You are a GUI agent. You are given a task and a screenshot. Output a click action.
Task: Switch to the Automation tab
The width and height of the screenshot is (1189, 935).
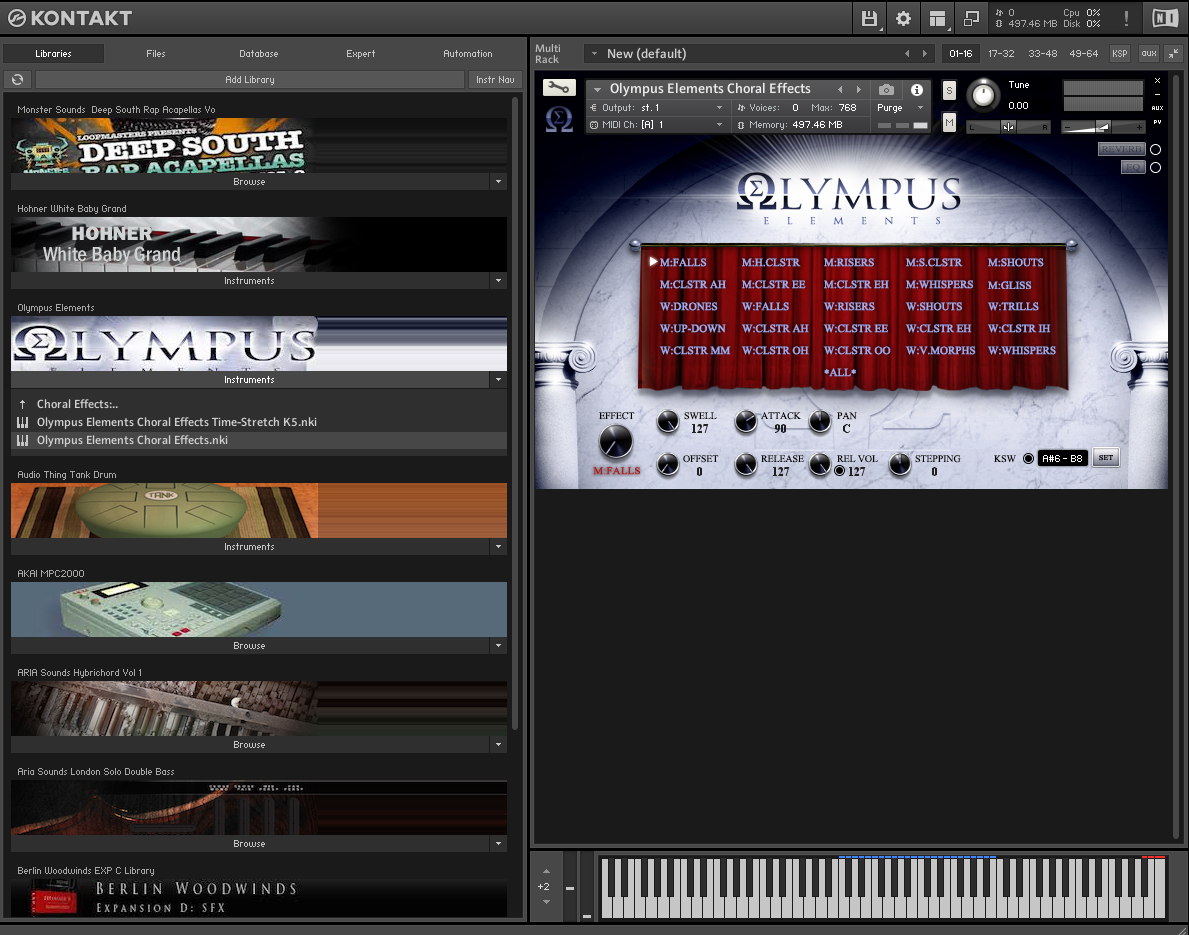[x=468, y=54]
